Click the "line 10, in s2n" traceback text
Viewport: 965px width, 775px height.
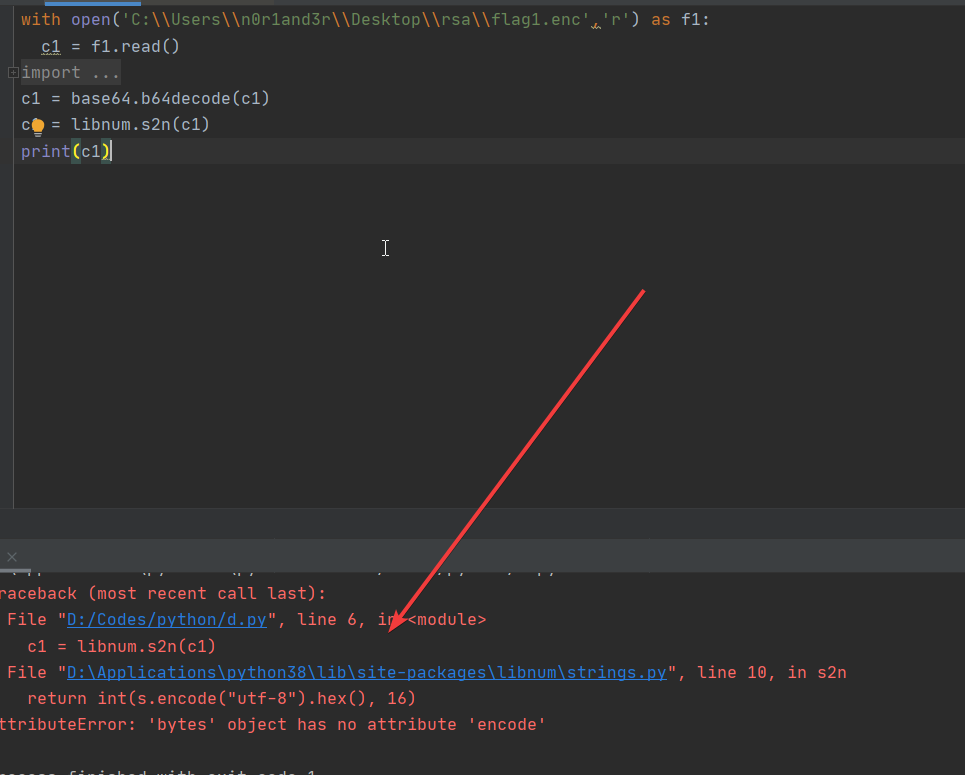coord(770,671)
